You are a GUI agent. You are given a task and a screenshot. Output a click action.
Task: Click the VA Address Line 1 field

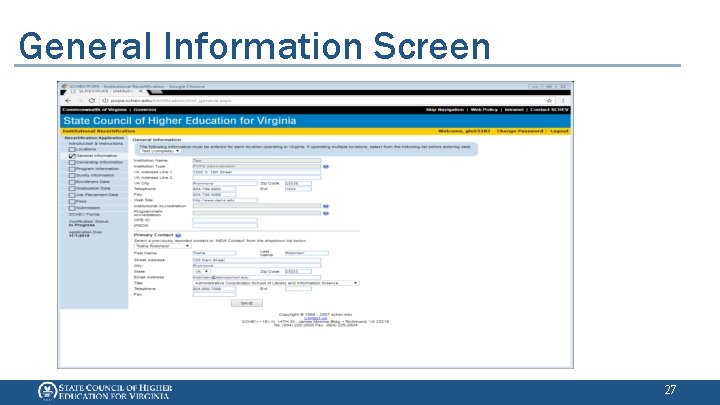click(257, 172)
